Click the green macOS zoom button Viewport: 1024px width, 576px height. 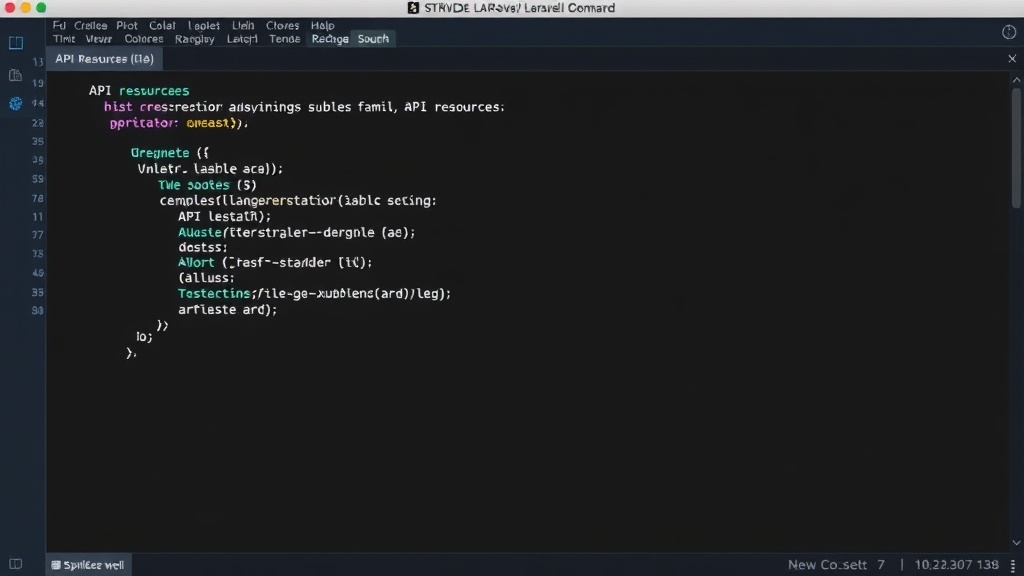coord(41,8)
